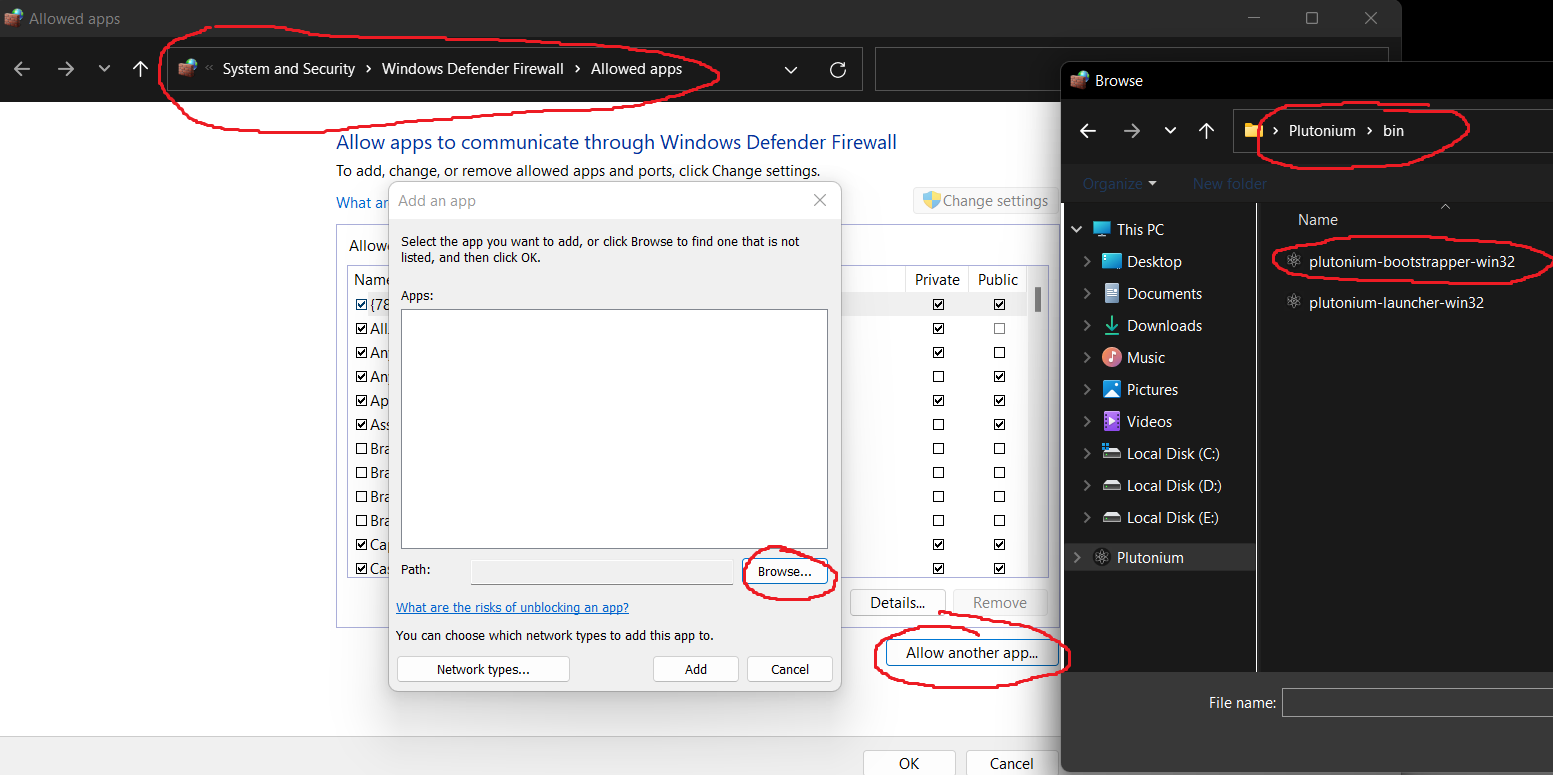Select Music icon in tree

tap(1111, 357)
